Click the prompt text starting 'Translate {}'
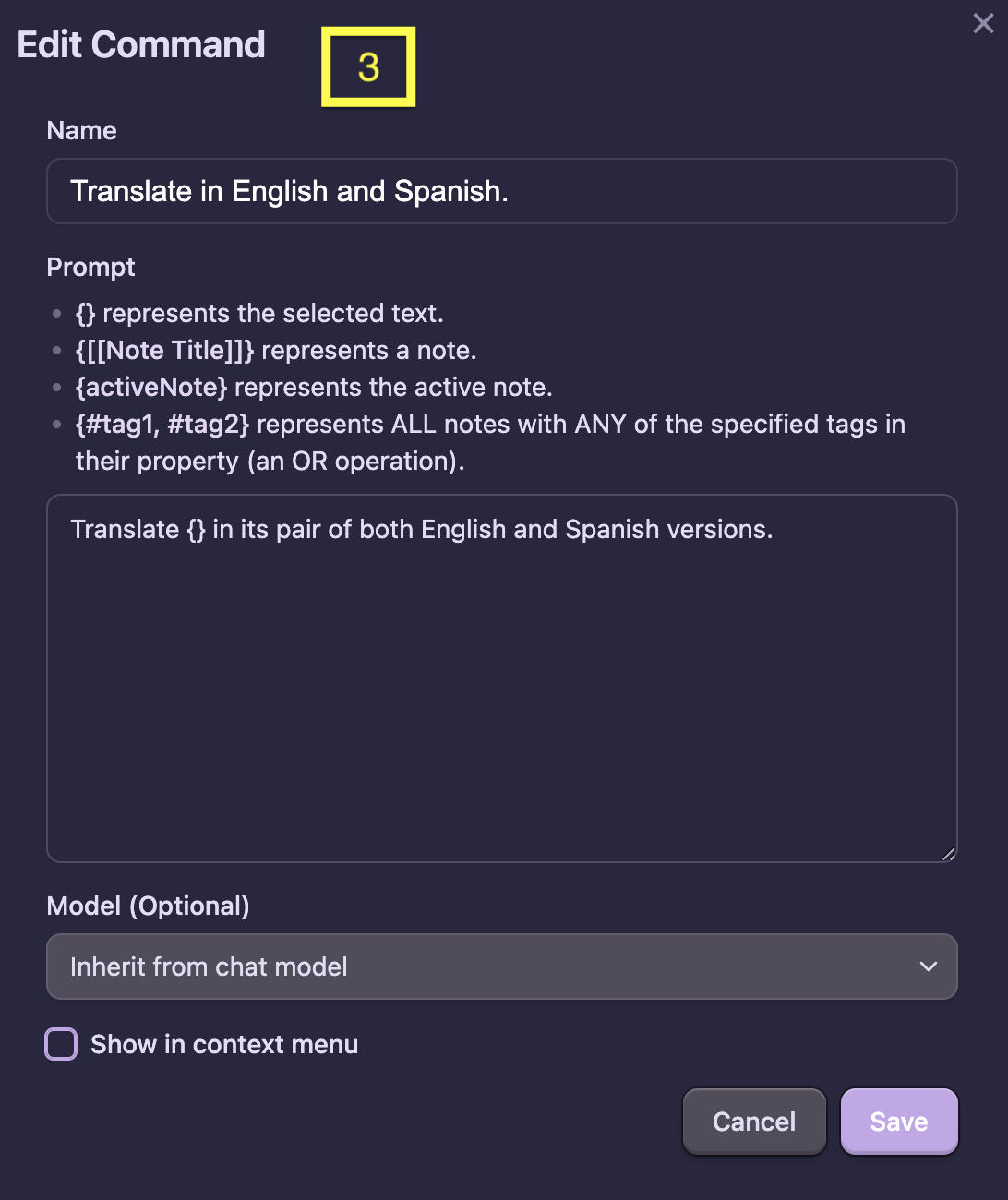Image resolution: width=1008 pixels, height=1200 pixels. click(421, 529)
